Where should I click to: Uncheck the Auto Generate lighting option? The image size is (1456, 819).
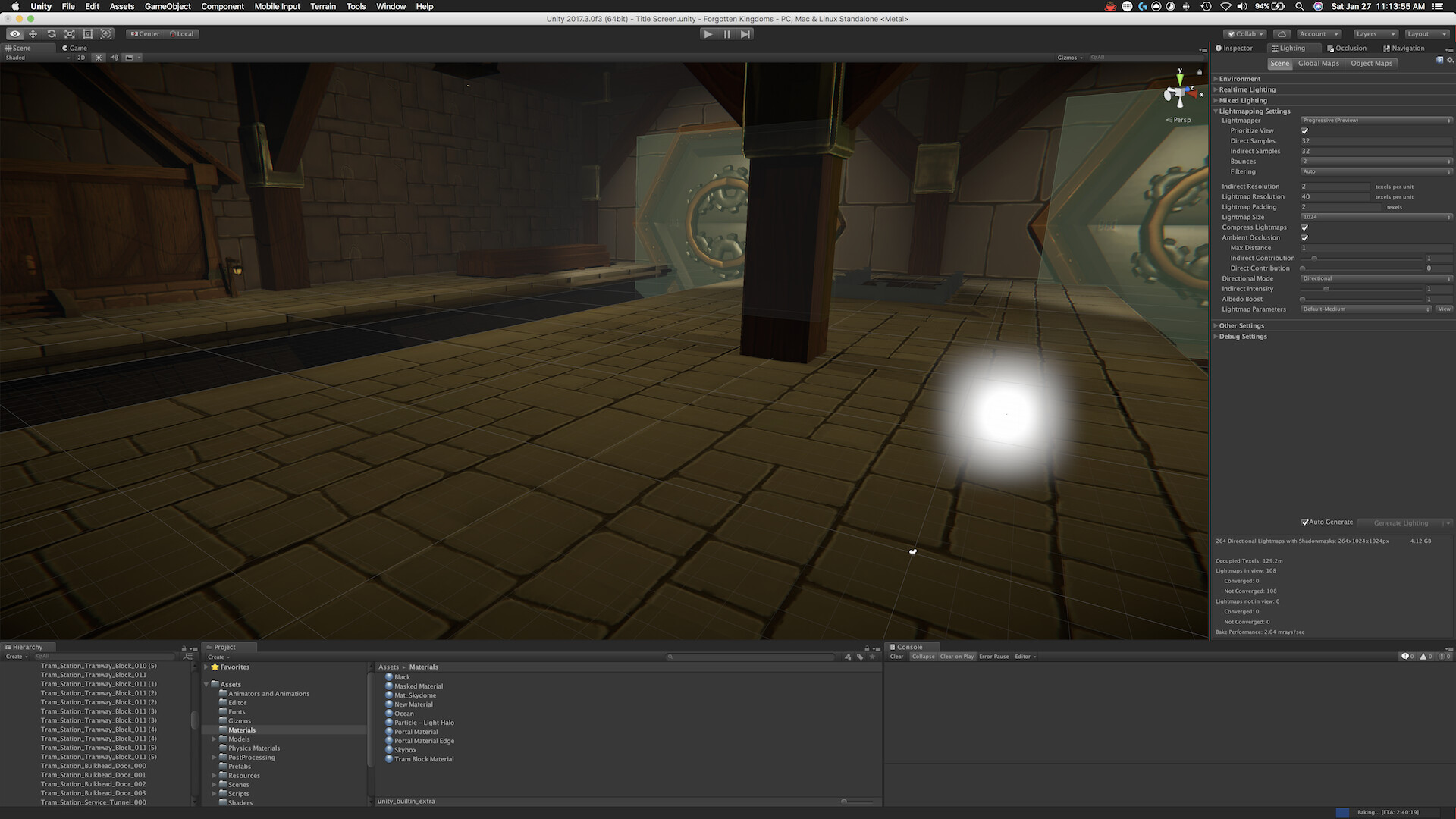(x=1304, y=522)
